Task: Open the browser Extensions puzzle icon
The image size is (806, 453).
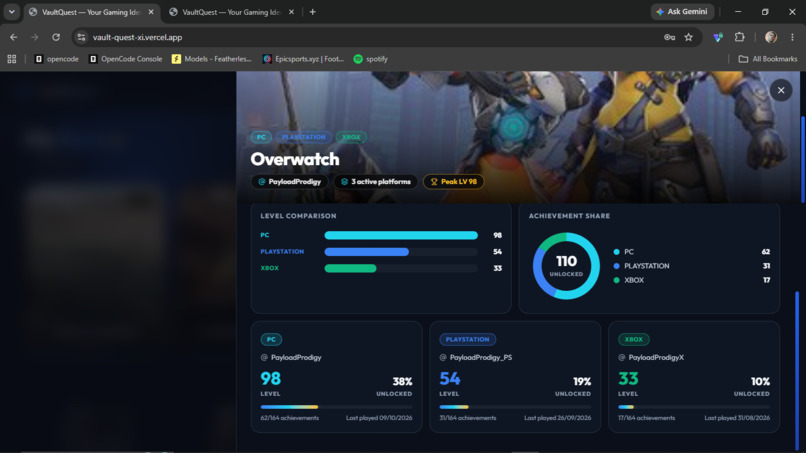Action: (739, 37)
